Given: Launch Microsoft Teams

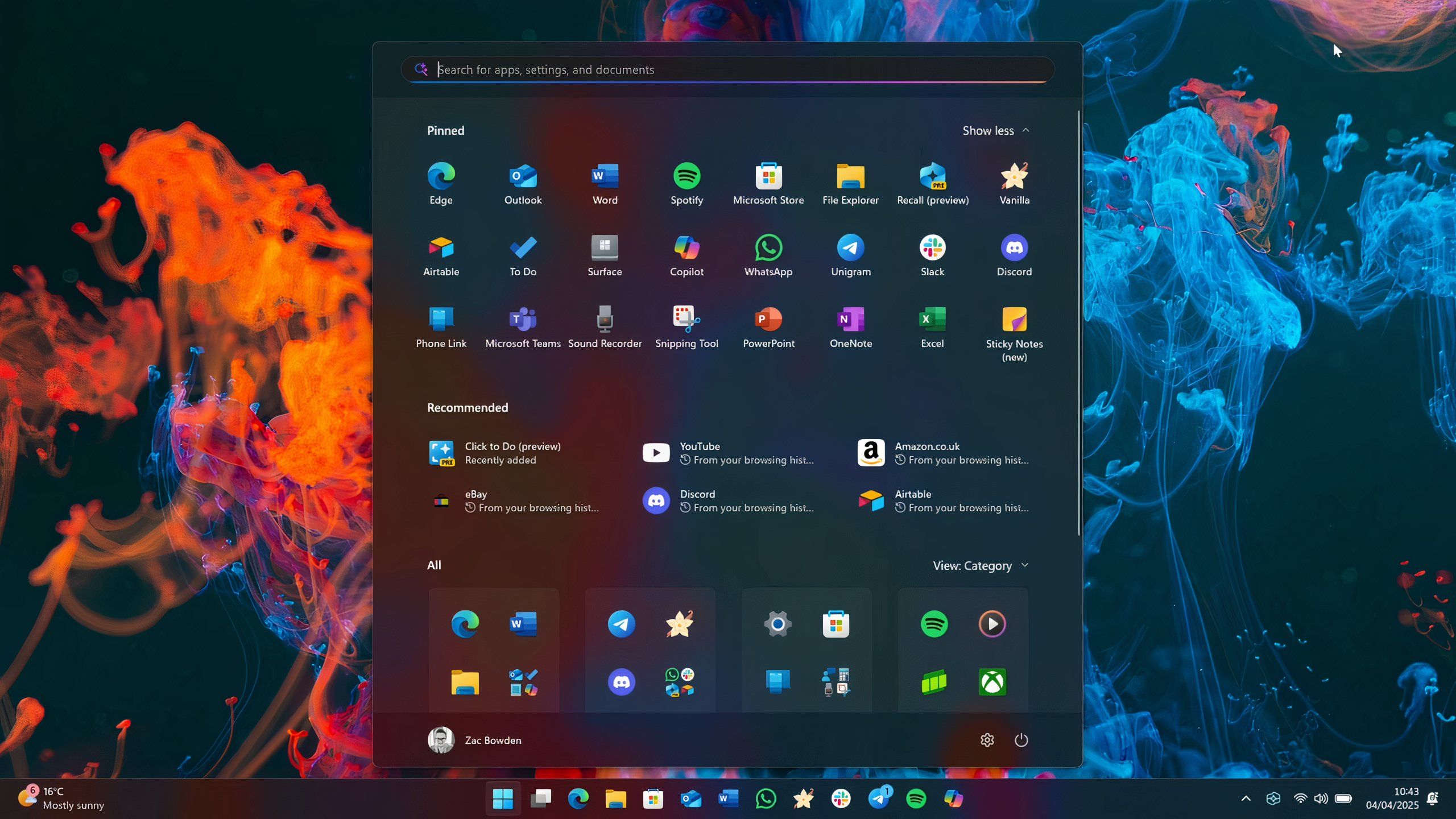Looking at the screenshot, I should (x=523, y=326).
